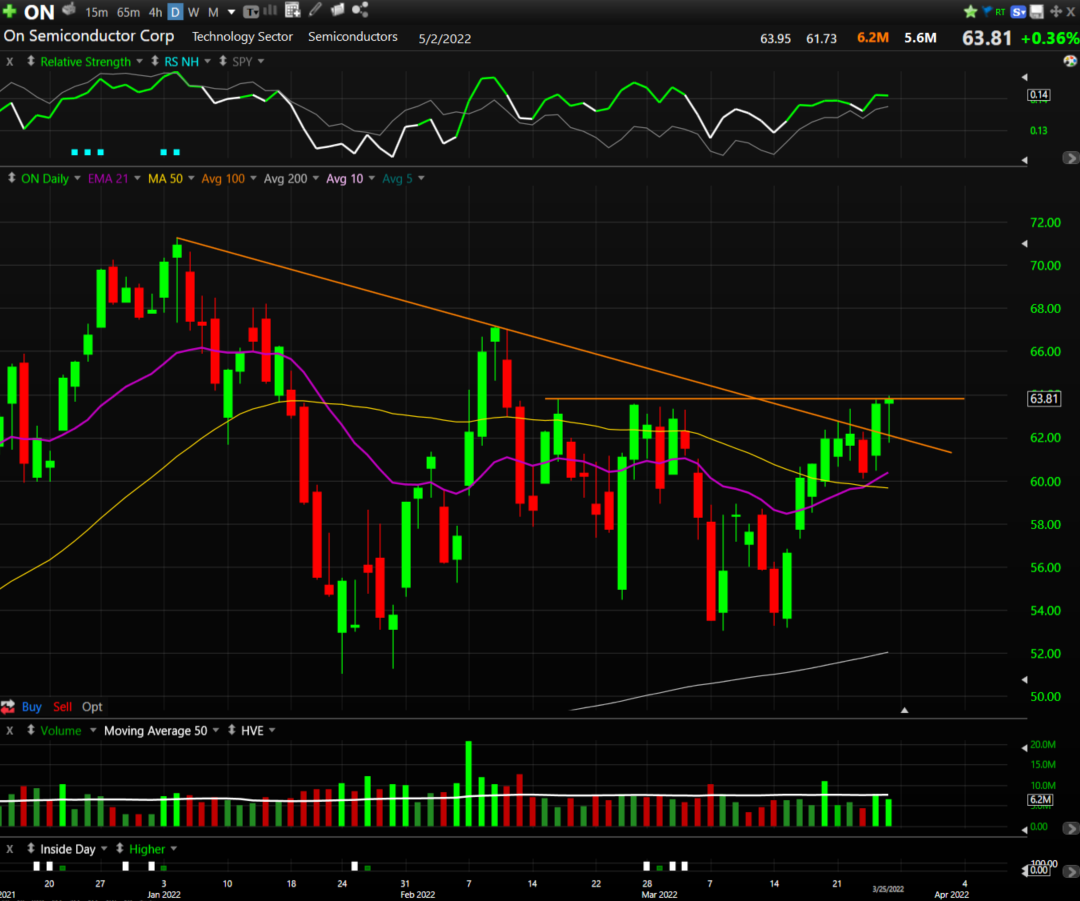Open the Avg 100 dropdown
The image size is (1080, 901).
point(253,178)
